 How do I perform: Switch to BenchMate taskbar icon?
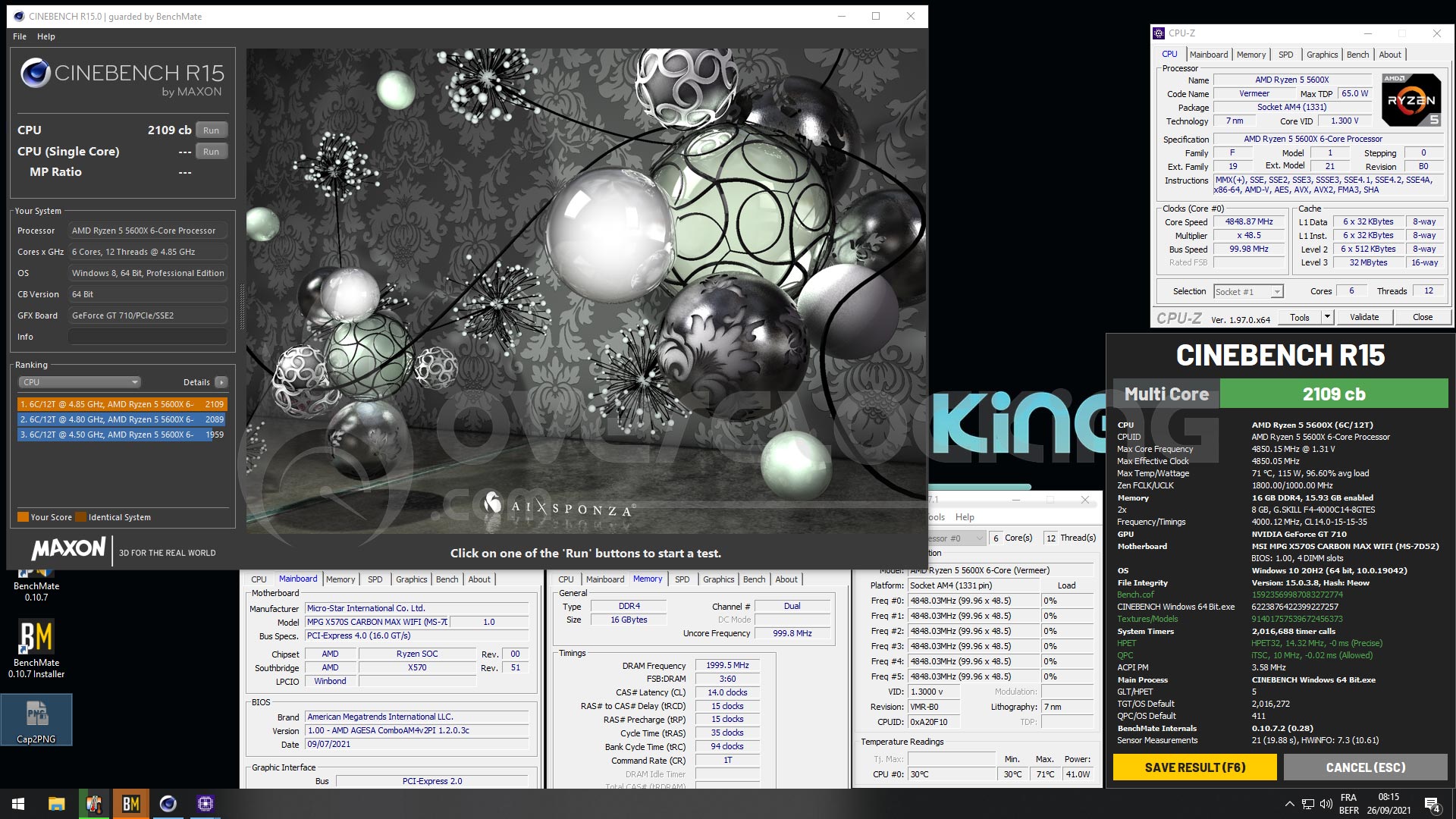point(131,804)
